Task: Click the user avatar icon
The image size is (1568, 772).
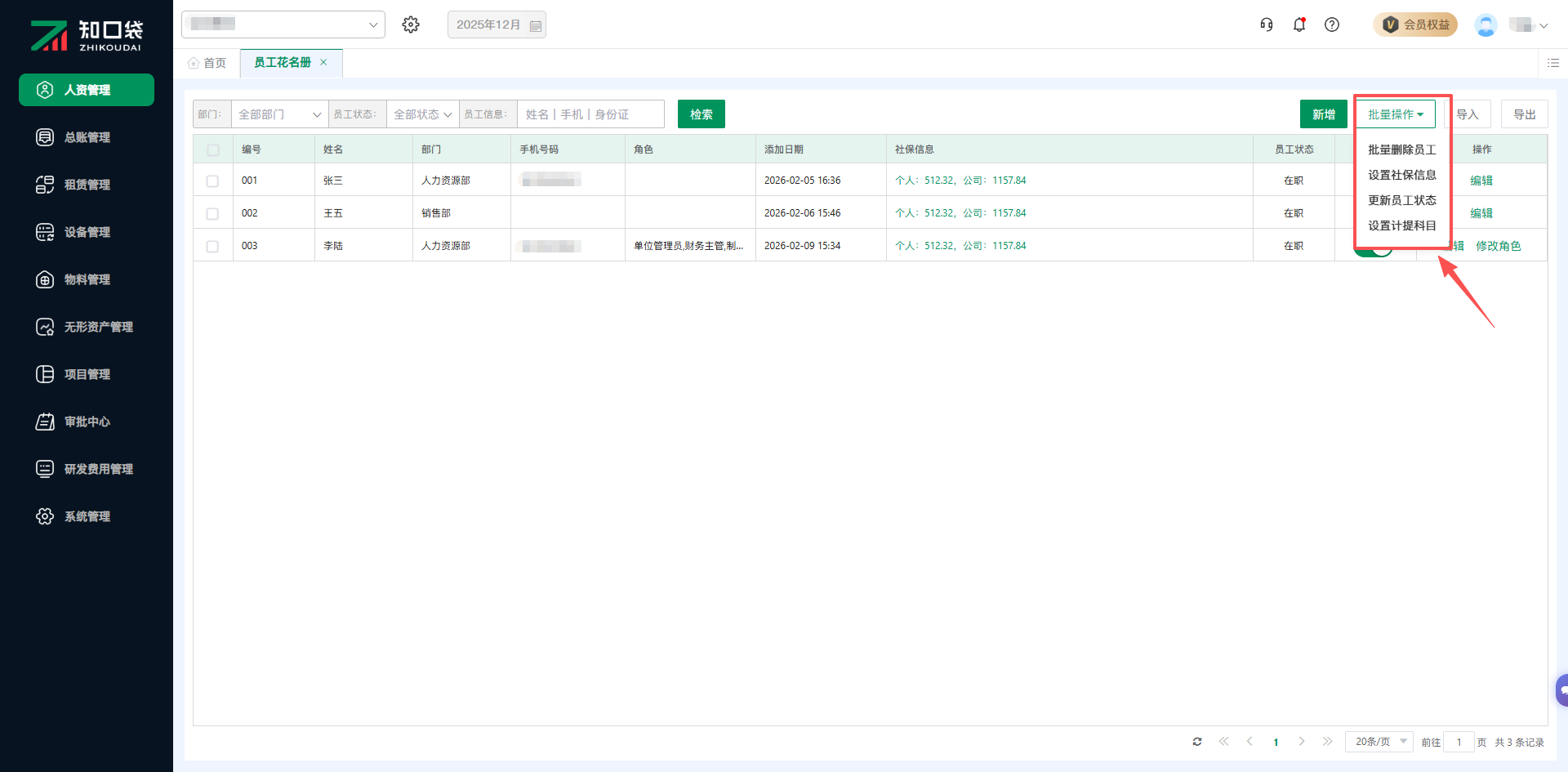Action: coord(1486,25)
